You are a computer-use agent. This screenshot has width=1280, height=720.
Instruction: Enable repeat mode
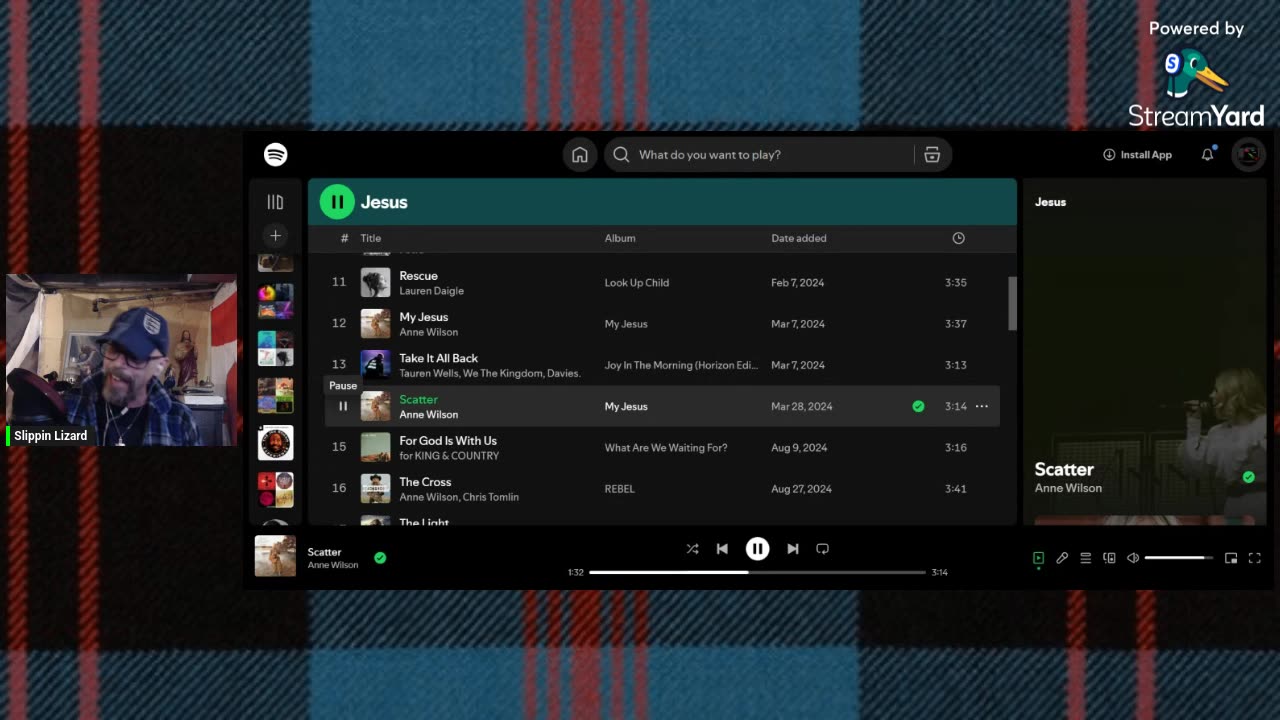point(822,549)
